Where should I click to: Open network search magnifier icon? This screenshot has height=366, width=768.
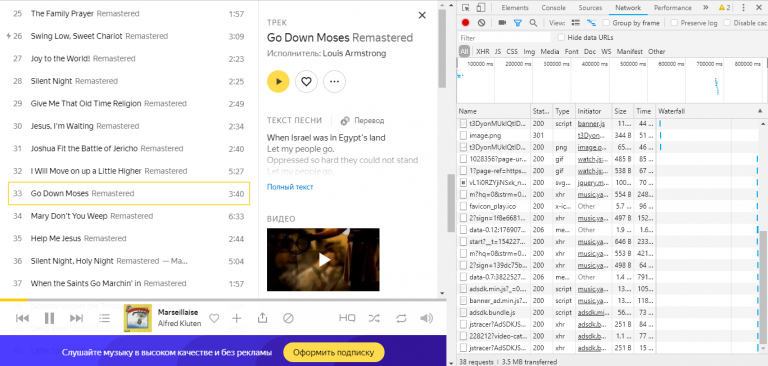533,23
